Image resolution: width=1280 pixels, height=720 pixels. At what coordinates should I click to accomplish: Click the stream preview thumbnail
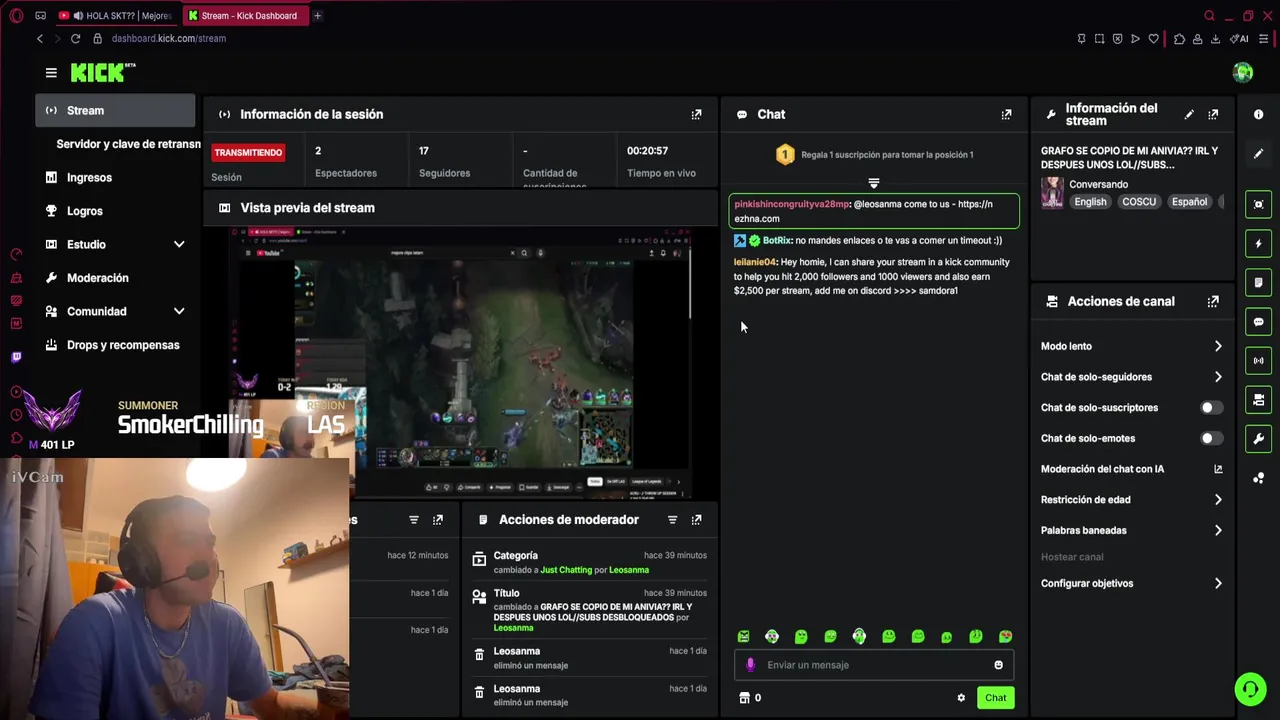coord(459,363)
